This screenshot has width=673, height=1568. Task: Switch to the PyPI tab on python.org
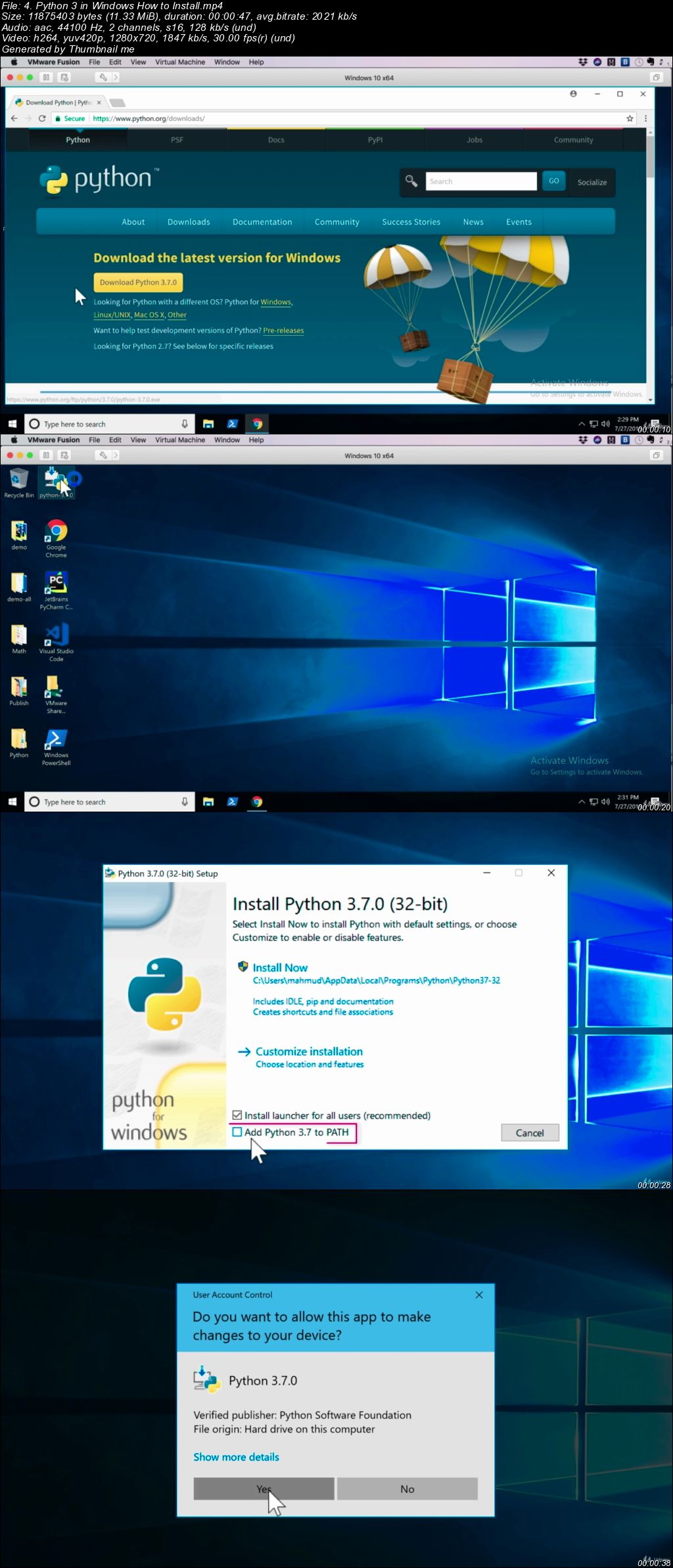375,140
